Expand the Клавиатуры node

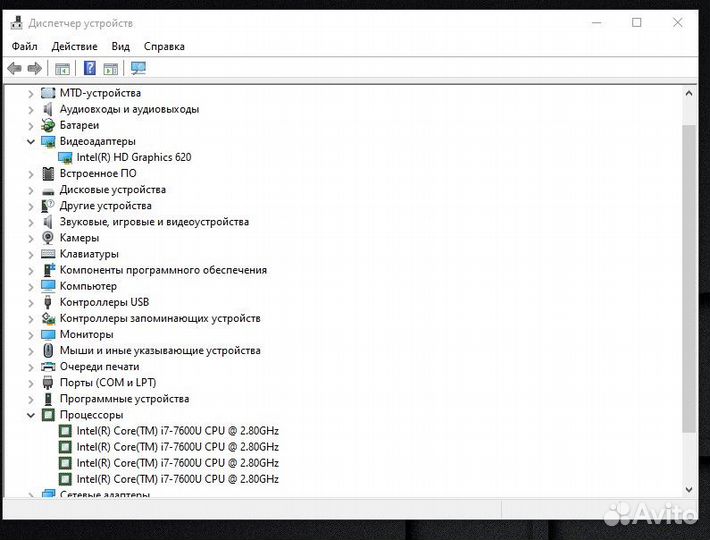pyautogui.click(x=30, y=254)
